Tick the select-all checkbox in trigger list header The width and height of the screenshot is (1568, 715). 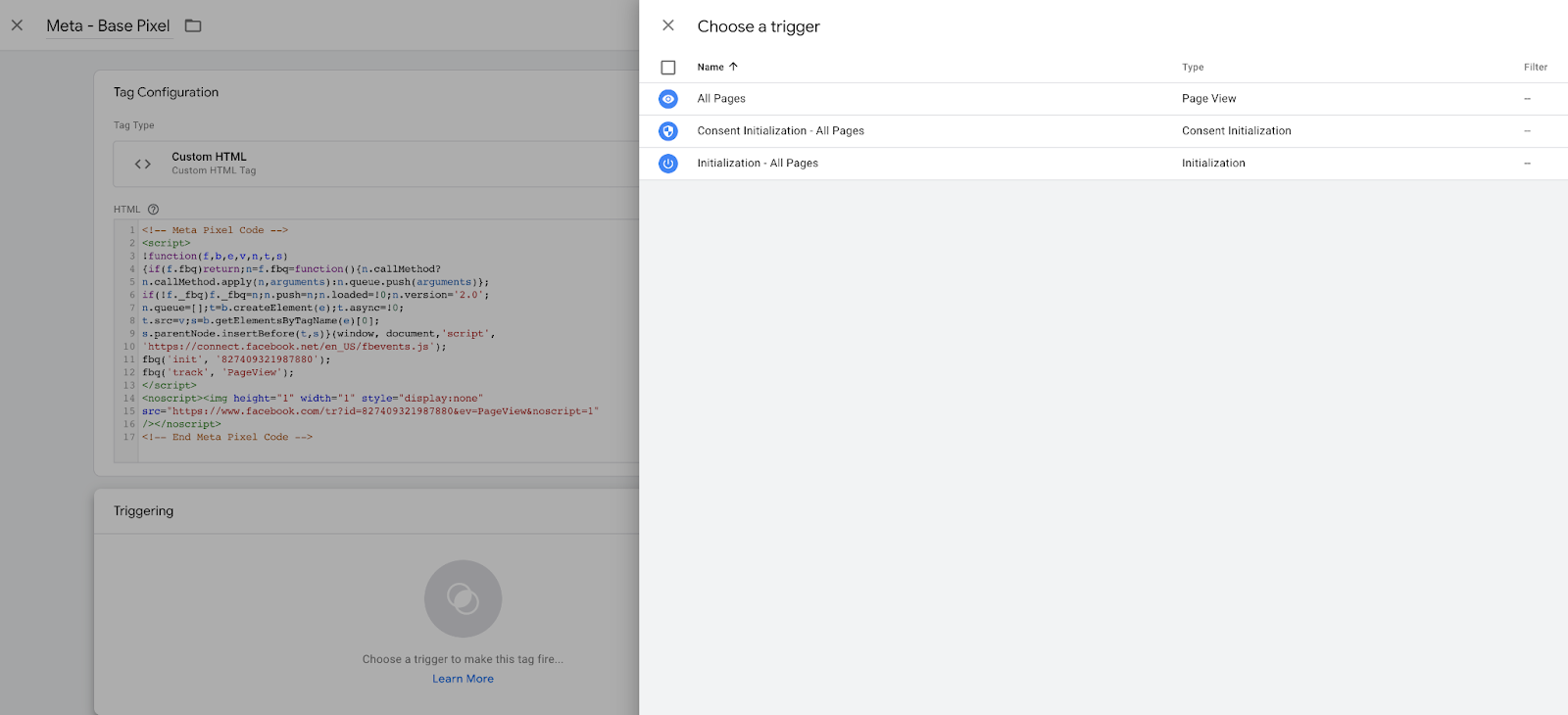(668, 68)
